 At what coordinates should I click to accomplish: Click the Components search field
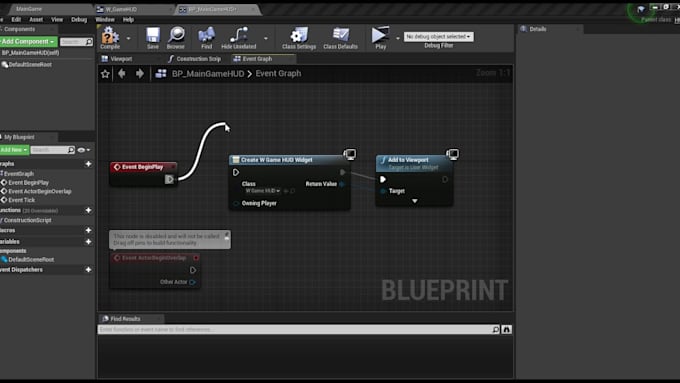(x=76, y=42)
